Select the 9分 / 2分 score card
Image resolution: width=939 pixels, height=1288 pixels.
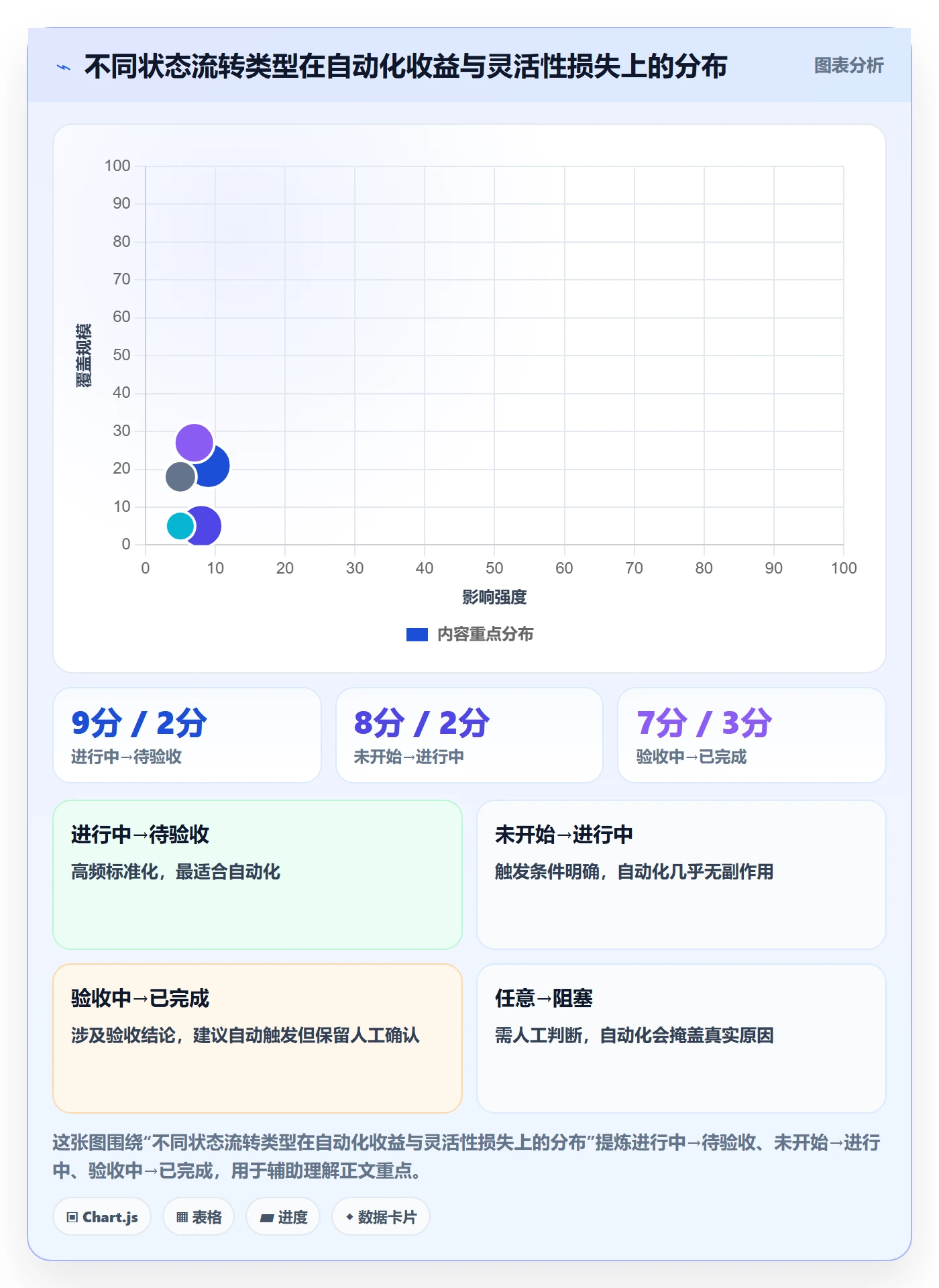187,735
